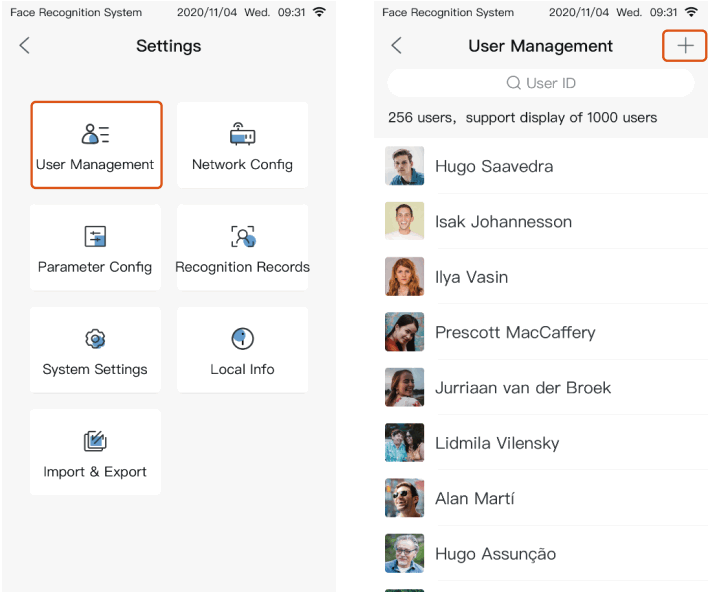
Task: Tap the plus icon to add user
Action: pos(685,46)
